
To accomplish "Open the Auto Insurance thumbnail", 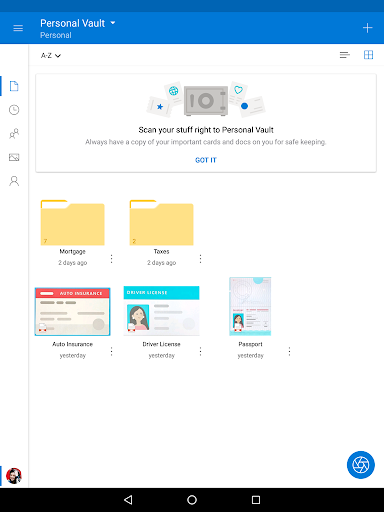I will coord(73,312).
